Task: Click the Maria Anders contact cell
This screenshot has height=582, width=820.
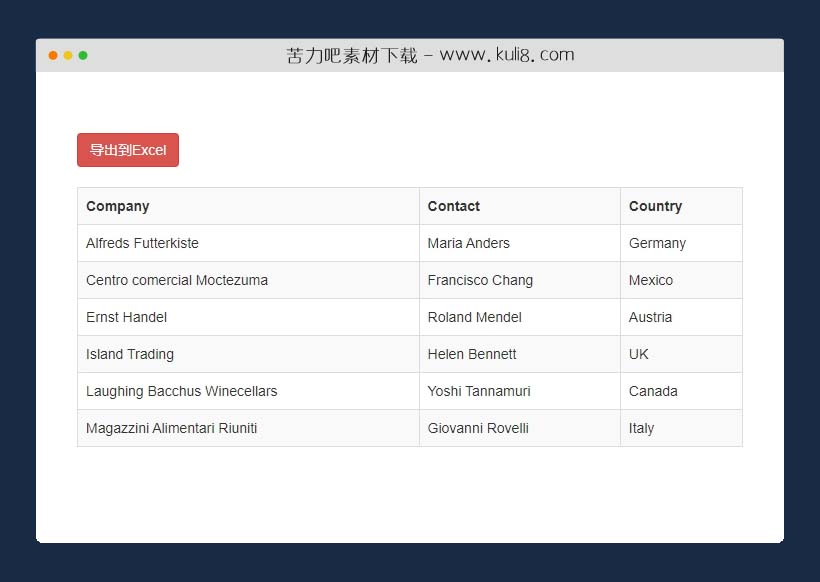Action: pos(469,243)
